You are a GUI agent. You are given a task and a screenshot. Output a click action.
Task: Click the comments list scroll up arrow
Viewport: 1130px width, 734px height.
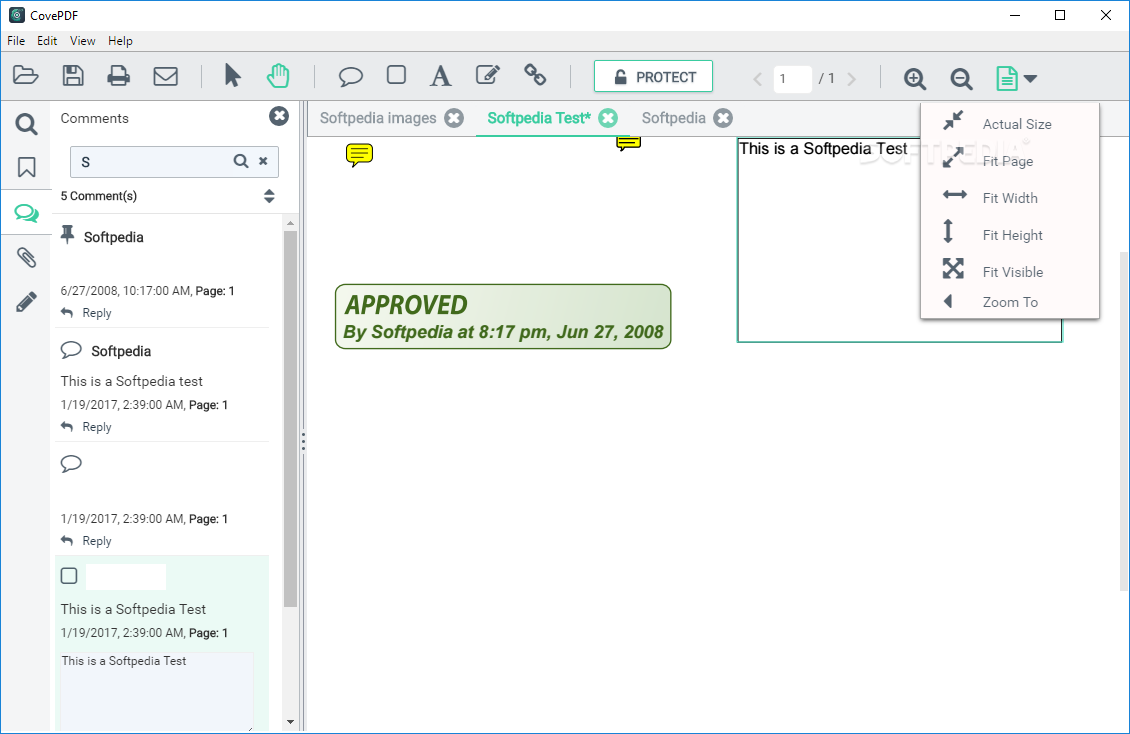[290, 223]
